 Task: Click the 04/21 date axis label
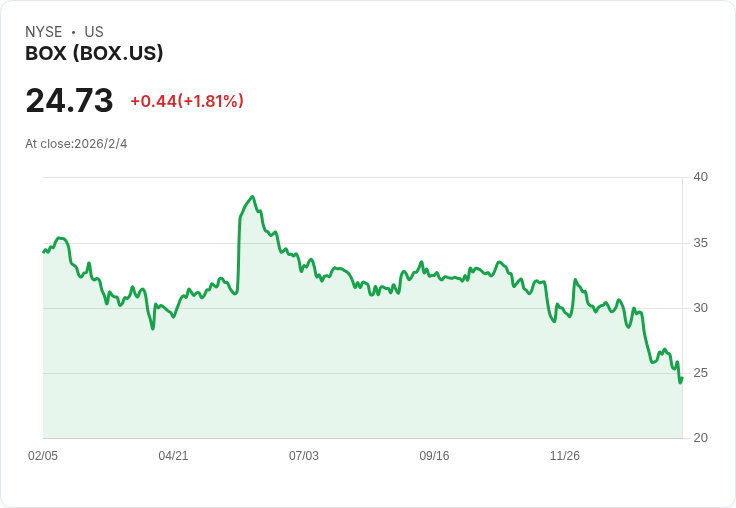[173, 455]
